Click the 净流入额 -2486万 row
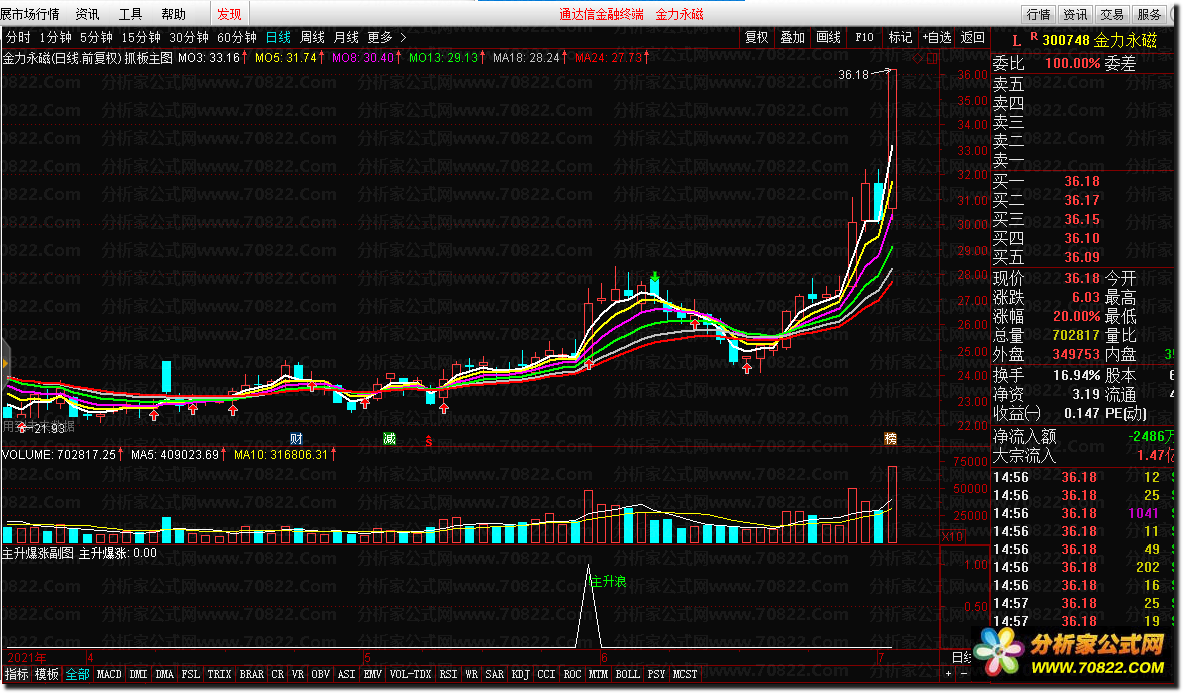The height and width of the screenshot is (693, 1184). [x=1083, y=436]
